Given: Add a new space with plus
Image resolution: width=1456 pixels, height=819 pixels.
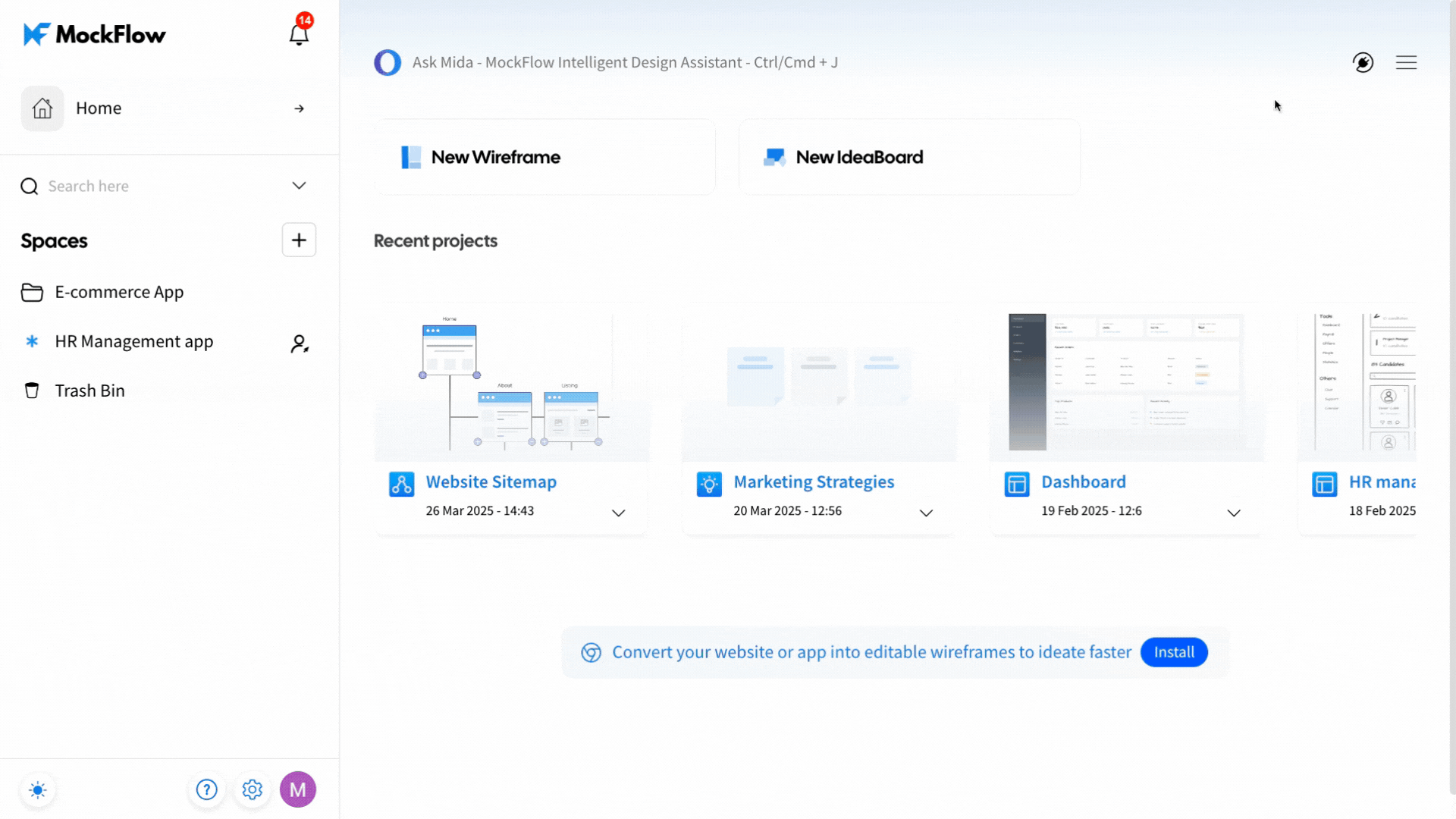Looking at the screenshot, I should click(299, 240).
